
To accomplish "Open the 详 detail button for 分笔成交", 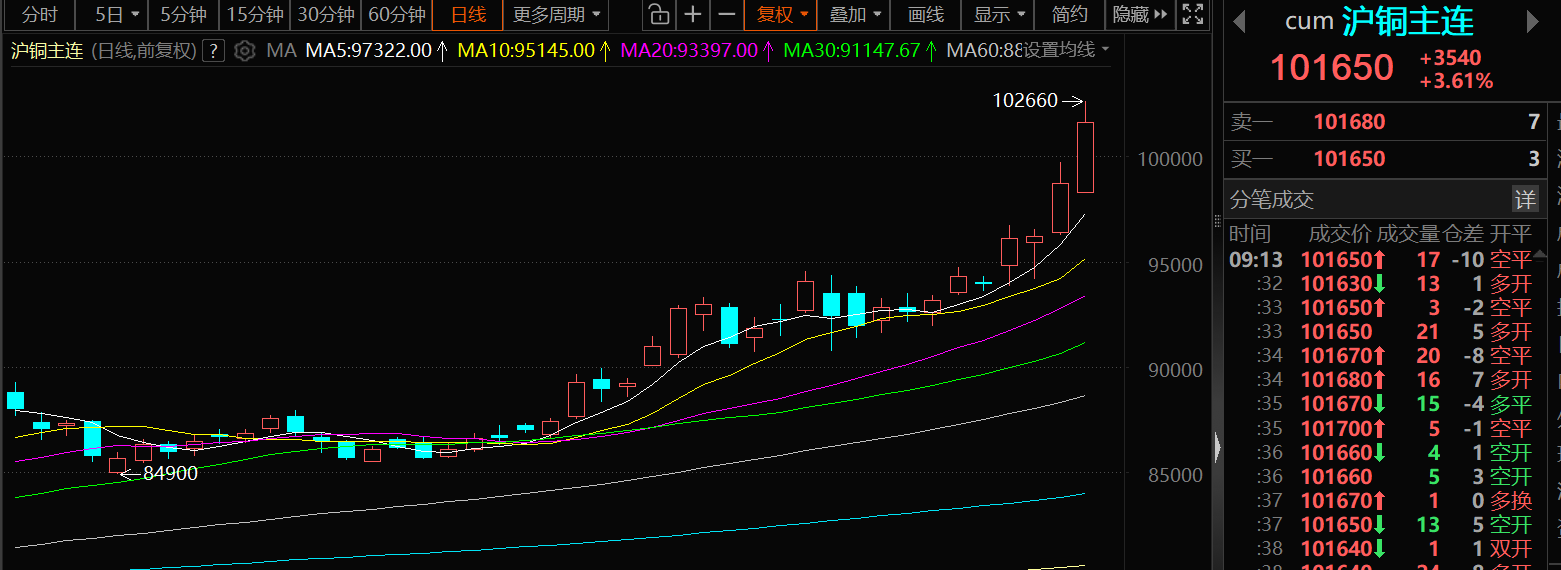I will 1524,199.
